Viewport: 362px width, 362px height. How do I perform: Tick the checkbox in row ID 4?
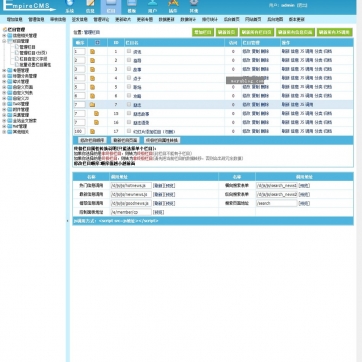[129, 78]
